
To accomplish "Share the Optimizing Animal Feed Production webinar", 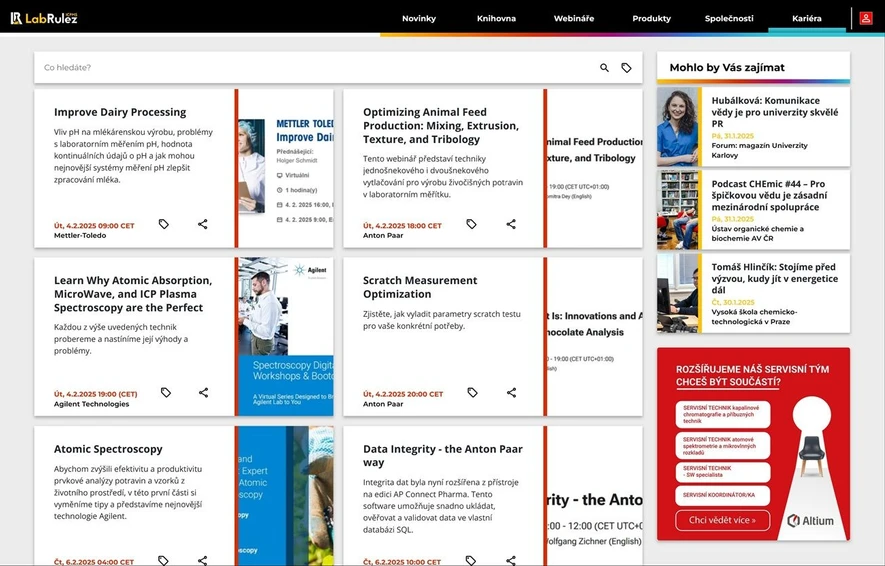I will point(511,224).
